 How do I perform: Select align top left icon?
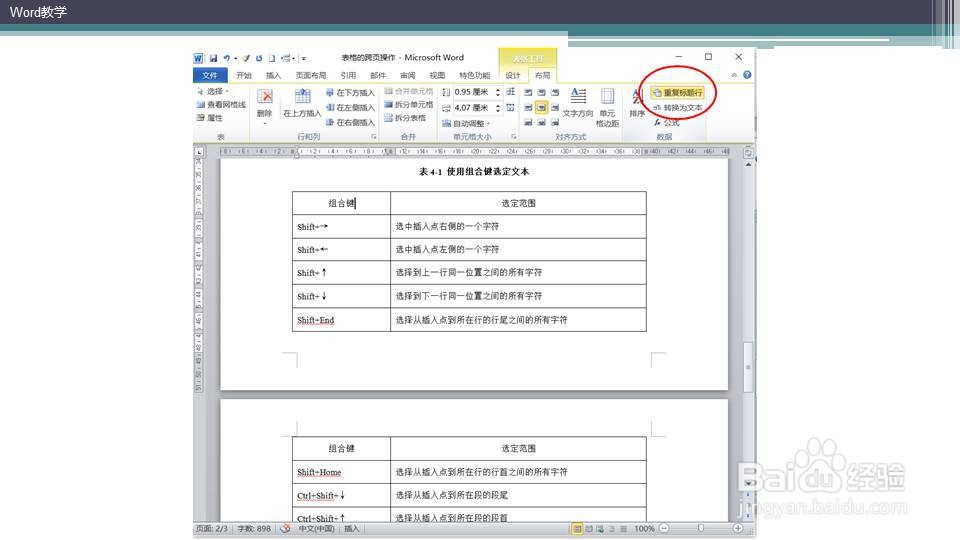pos(528,92)
